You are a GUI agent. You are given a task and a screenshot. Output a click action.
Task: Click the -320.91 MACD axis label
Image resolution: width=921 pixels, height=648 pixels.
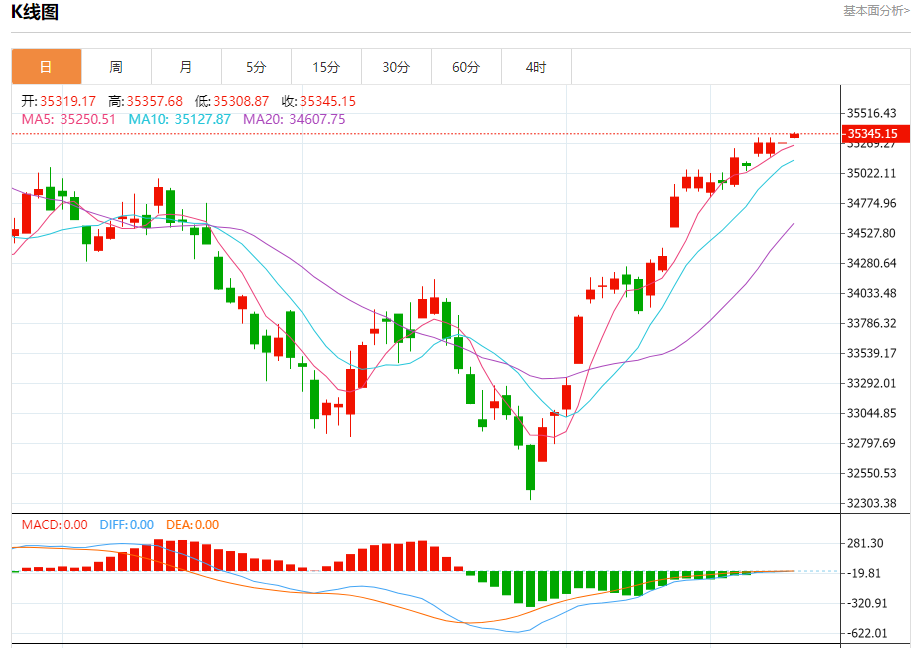[866, 603]
